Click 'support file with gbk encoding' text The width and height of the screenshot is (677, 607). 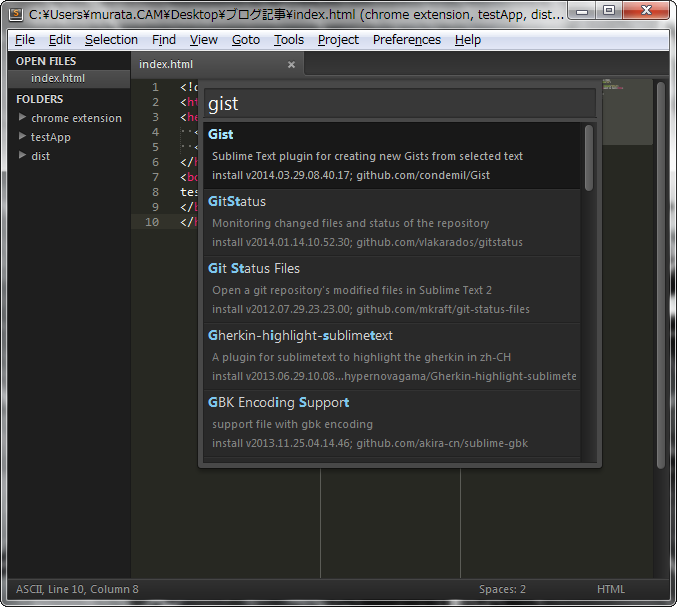click(x=292, y=424)
